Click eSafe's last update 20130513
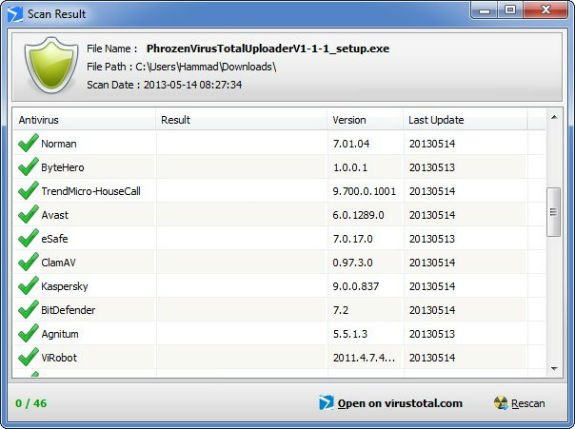The width and height of the screenshot is (575, 429). [432, 239]
